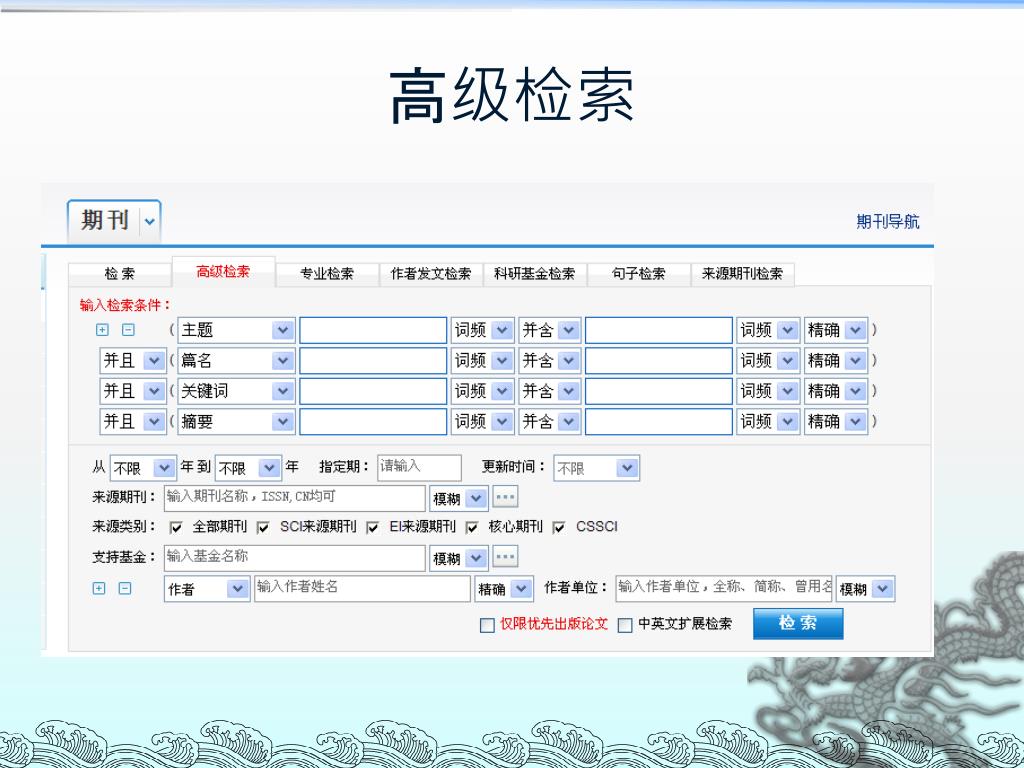Remove a search condition row with the minus icon beside 主题
Screen dimensions: 1024x768
(128, 330)
